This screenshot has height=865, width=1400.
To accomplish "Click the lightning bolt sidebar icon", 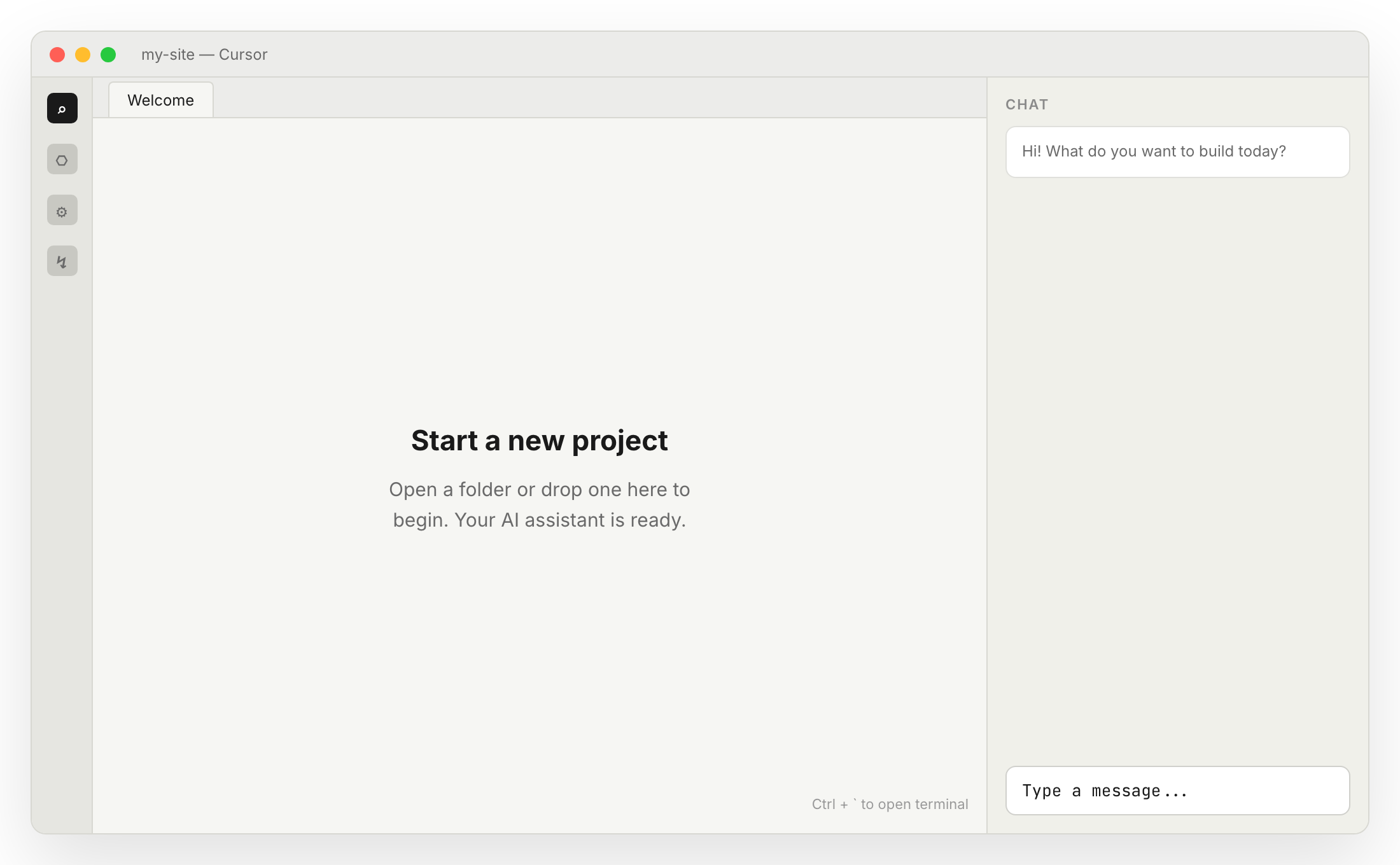I will click(x=62, y=261).
